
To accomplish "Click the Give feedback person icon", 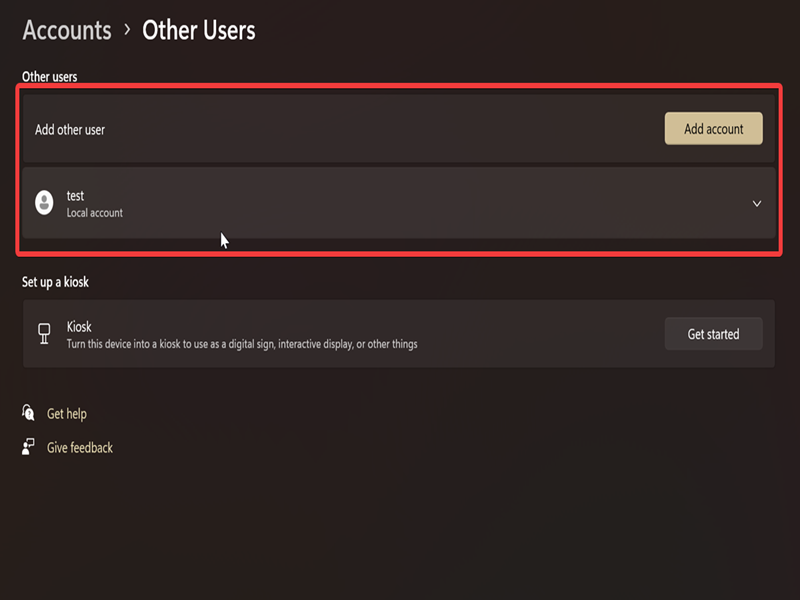I will pos(28,446).
